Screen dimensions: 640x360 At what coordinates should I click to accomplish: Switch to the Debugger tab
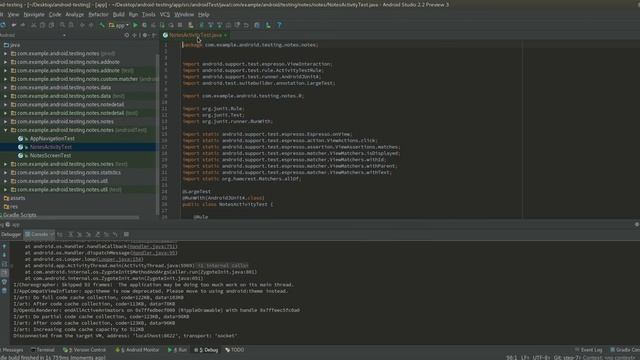pos(11,235)
